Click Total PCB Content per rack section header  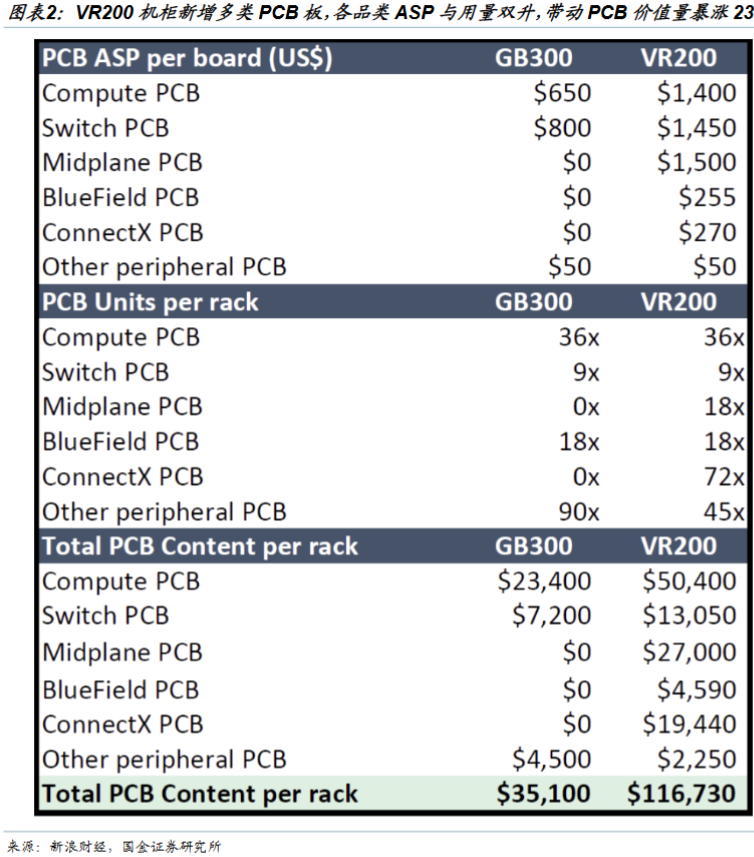pos(200,547)
